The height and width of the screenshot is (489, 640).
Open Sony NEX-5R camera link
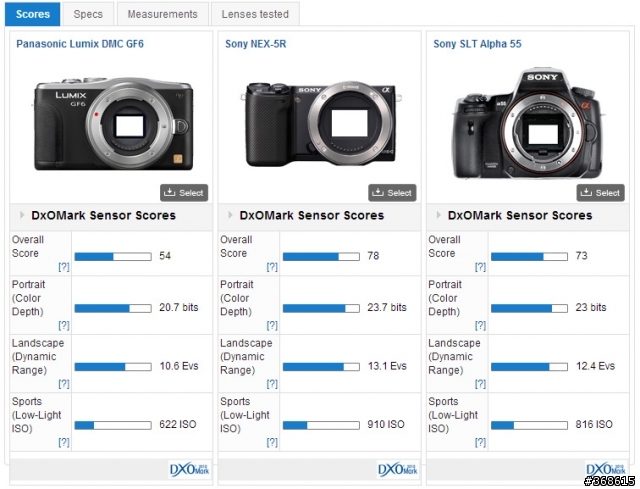point(256,44)
